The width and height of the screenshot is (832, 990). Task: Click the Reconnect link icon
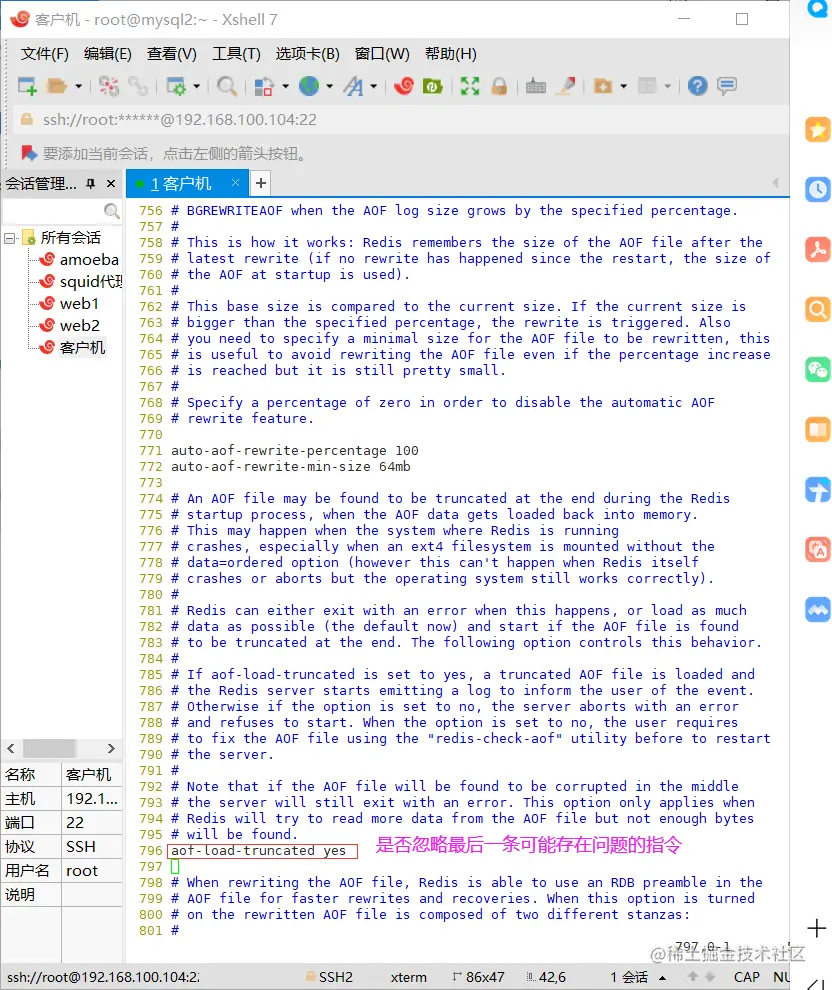click(x=138, y=86)
